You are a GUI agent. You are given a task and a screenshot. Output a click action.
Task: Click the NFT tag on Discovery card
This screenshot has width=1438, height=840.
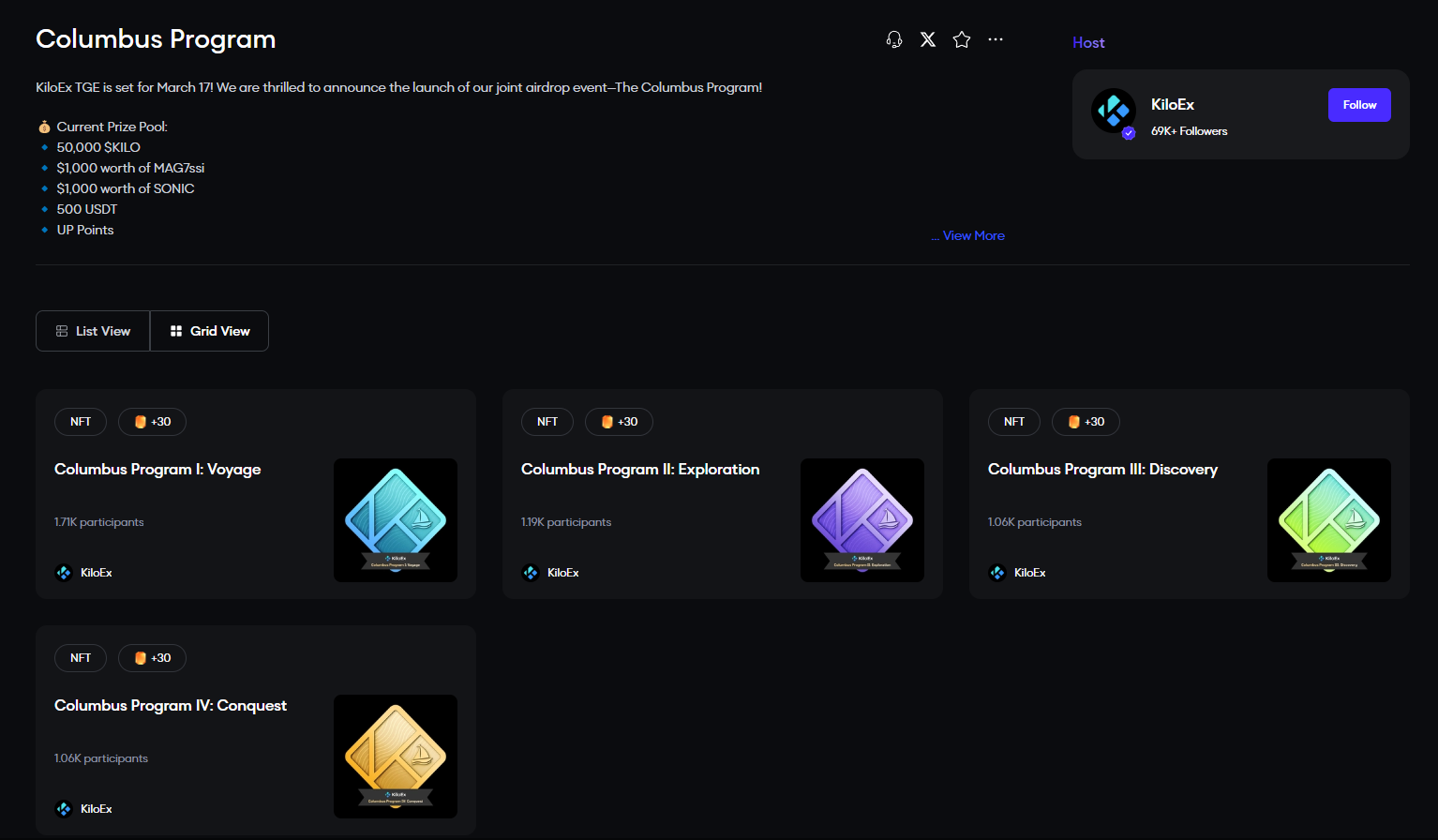tap(1013, 422)
